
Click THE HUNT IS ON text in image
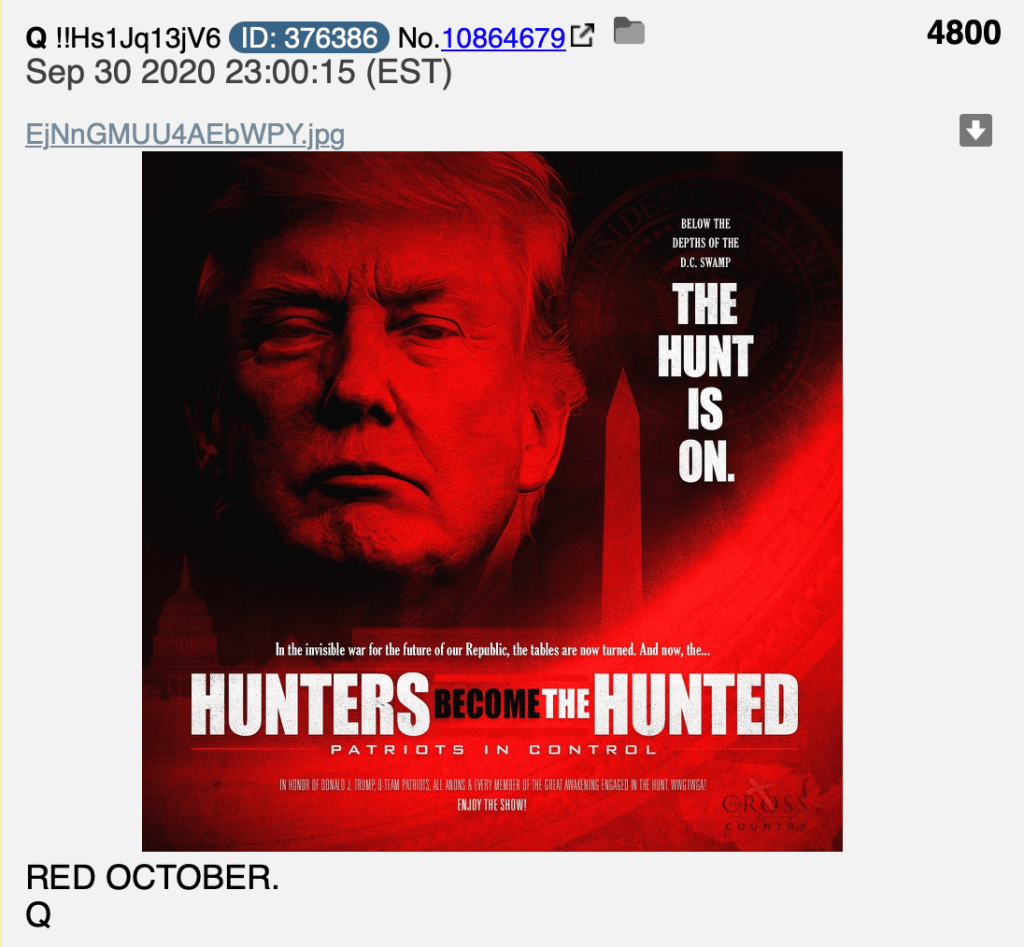coord(706,383)
